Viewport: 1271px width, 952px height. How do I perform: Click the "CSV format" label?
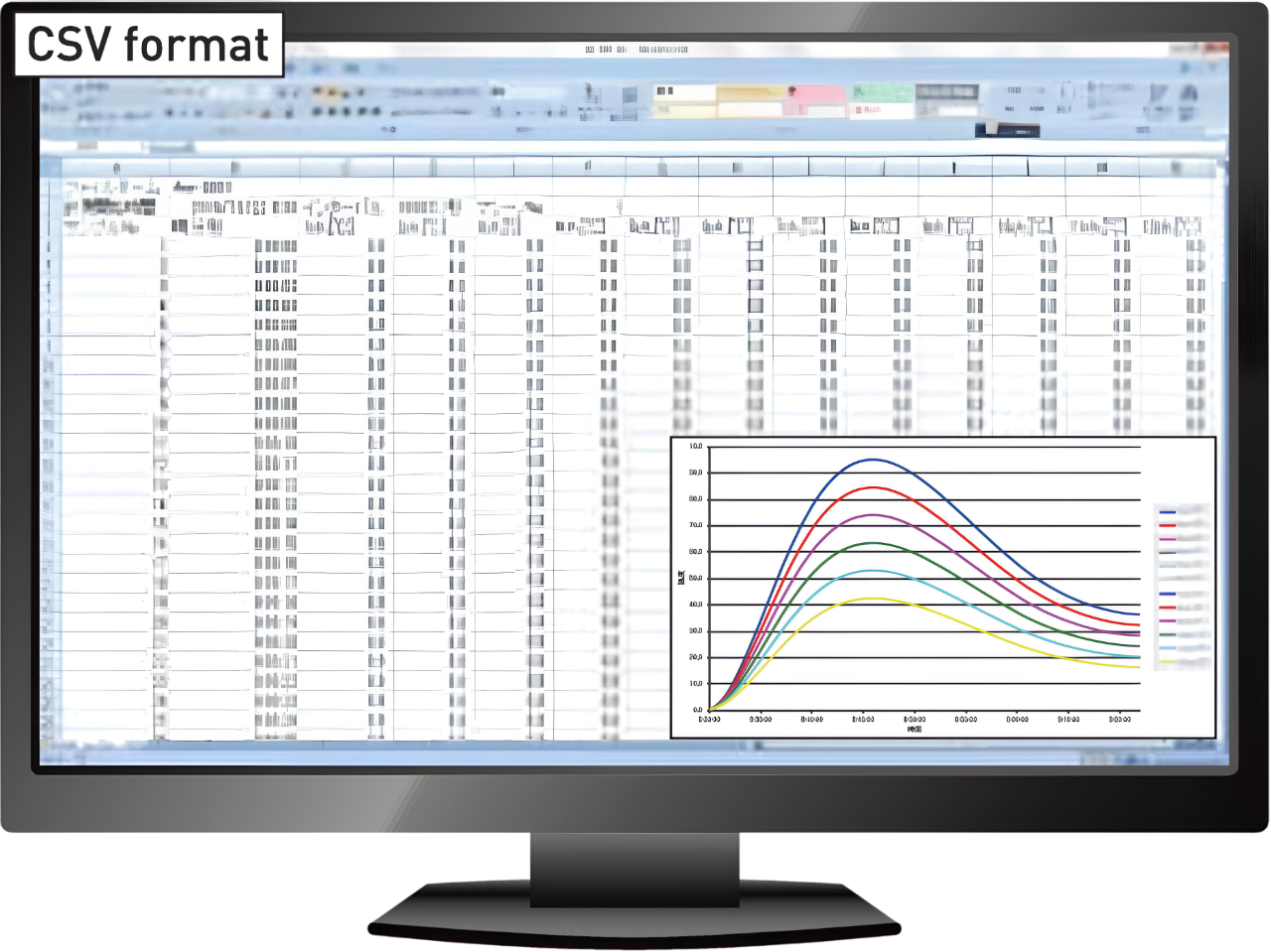point(149,45)
